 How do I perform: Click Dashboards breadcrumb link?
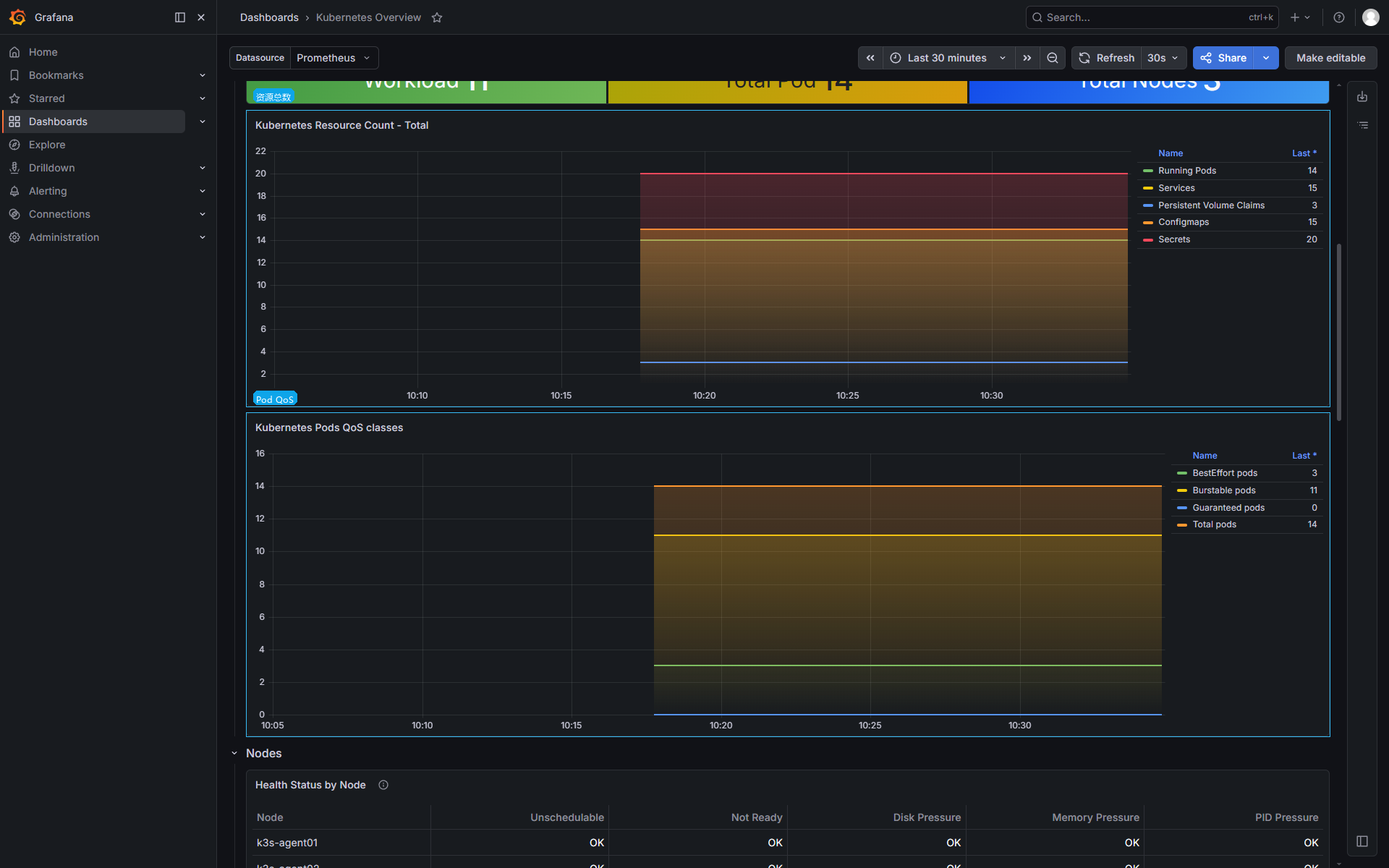click(269, 17)
